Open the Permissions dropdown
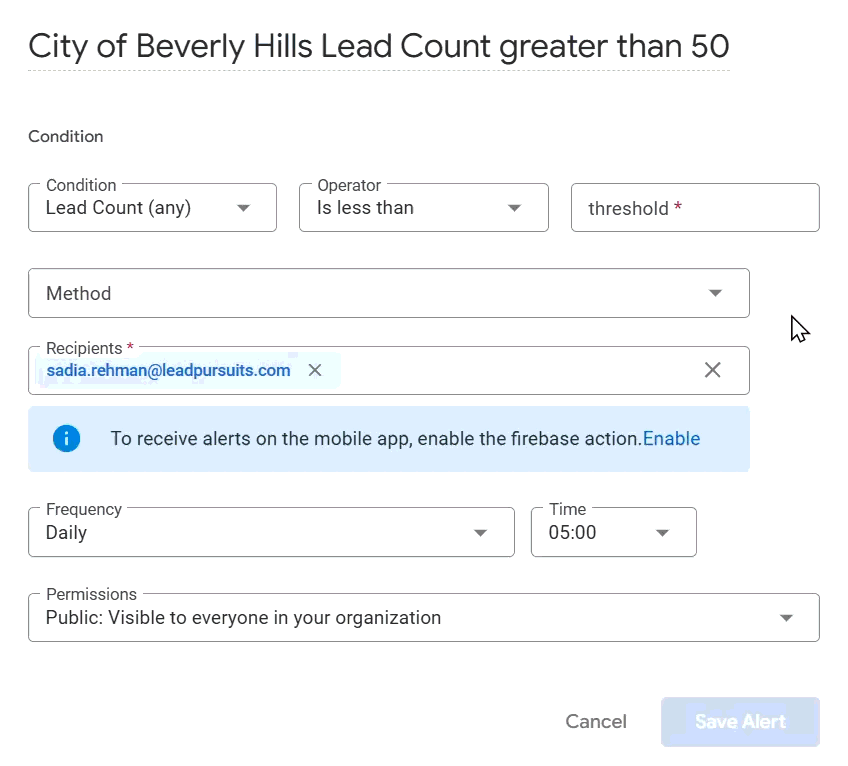 pos(424,618)
